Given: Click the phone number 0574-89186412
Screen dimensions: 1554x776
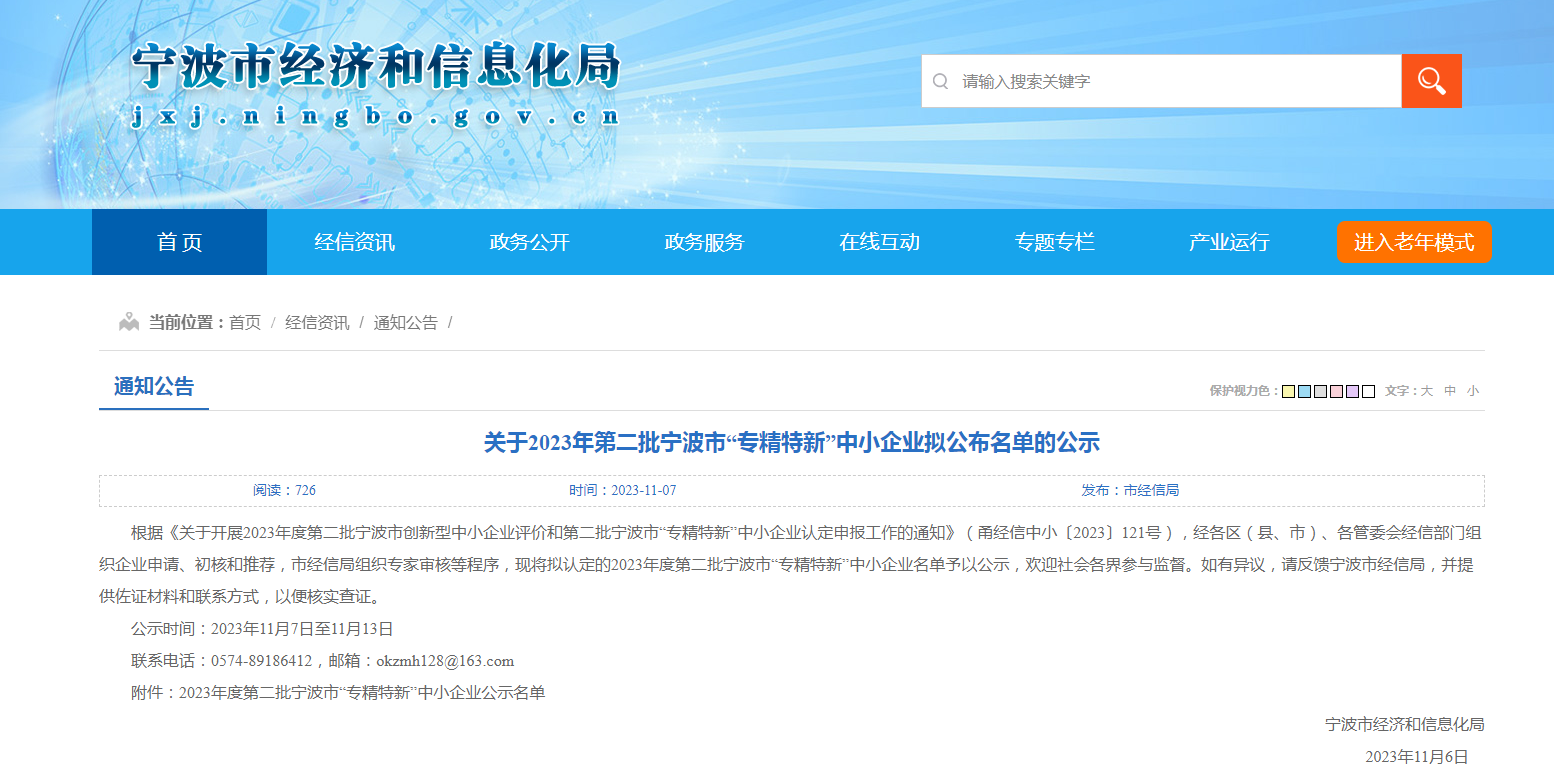Looking at the screenshot, I should pyautogui.click(x=262, y=661).
